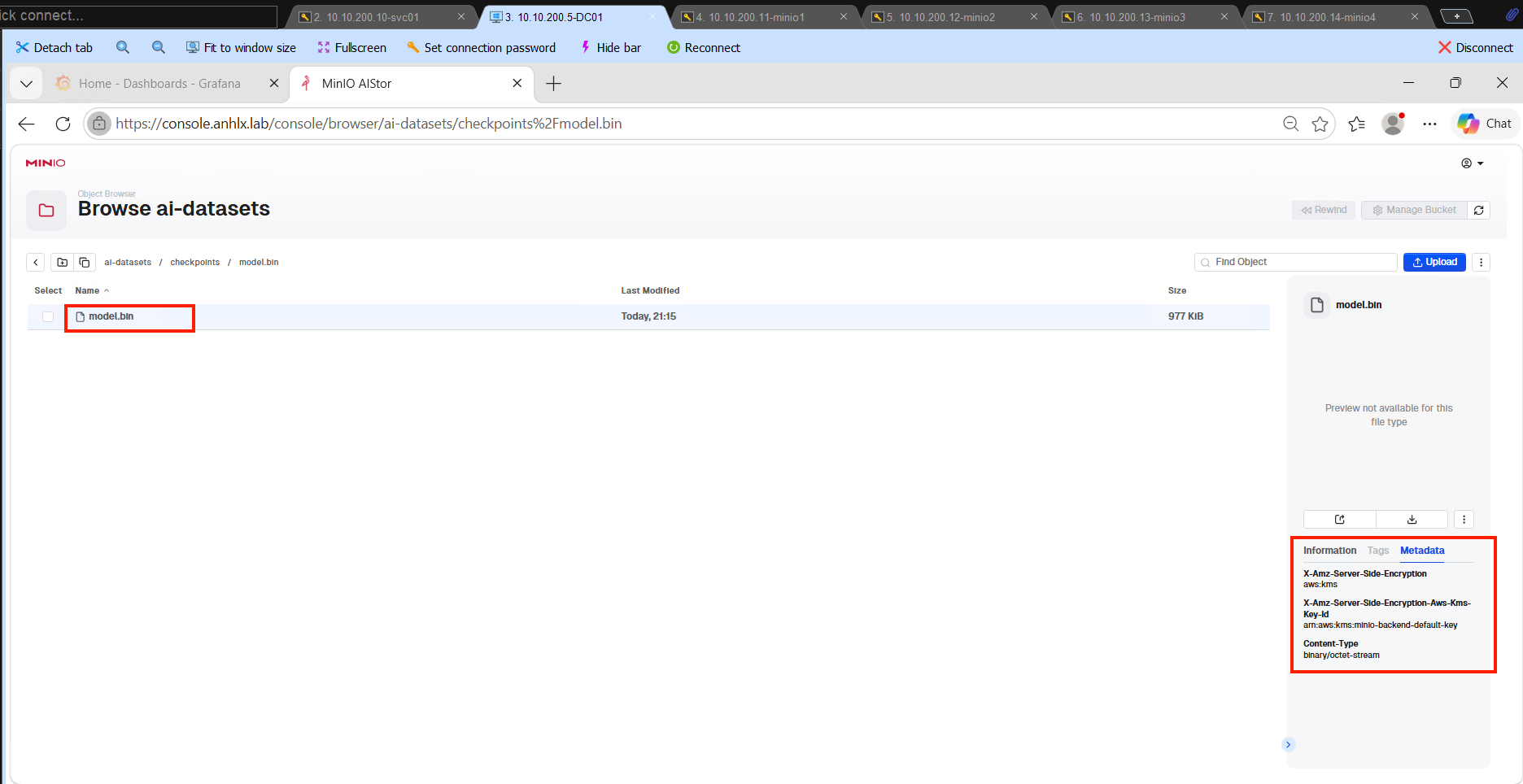Image resolution: width=1523 pixels, height=784 pixels.
Task: View site information lock icon
Action: (99, 124)
